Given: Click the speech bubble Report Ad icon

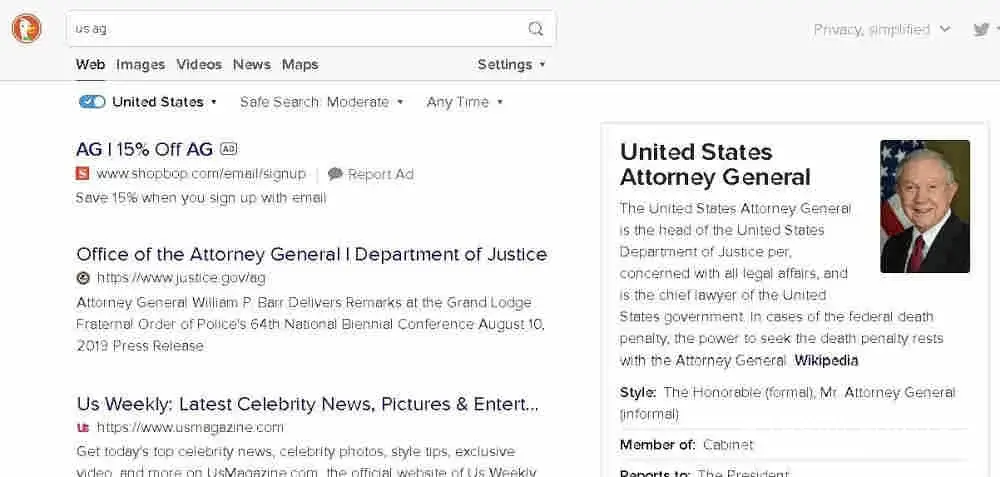Looking at the screenshot, I should coord(335,173).
